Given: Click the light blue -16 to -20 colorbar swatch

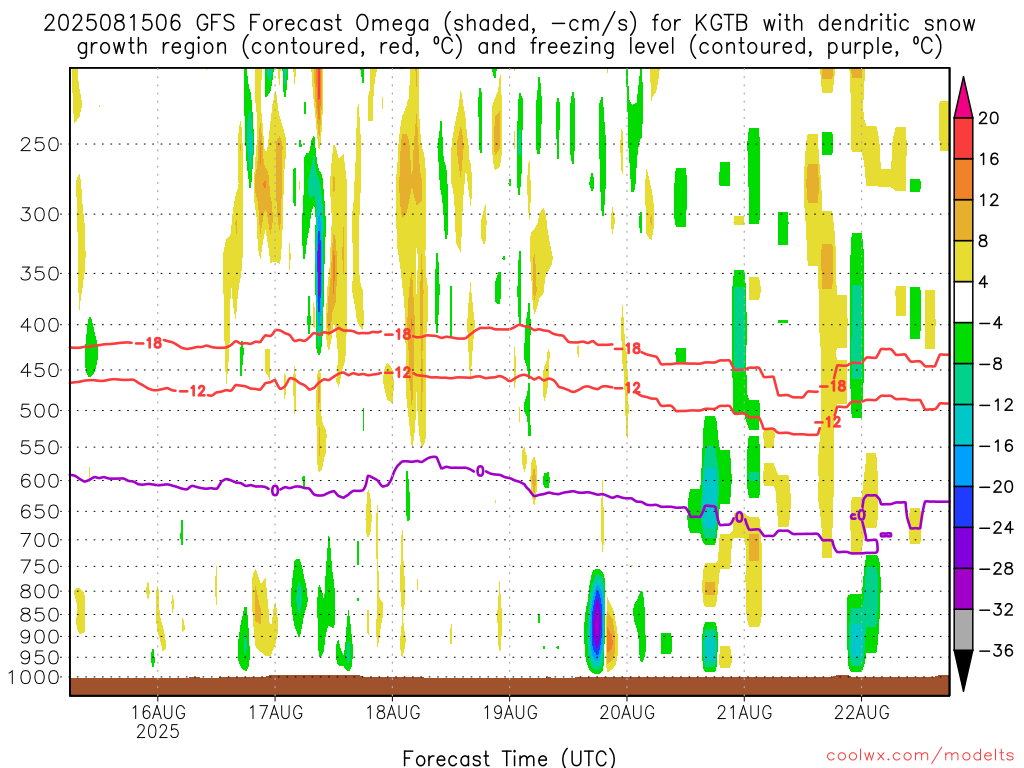Looking at the screenshot, I should pyautogui.click(x=963, y=466).
